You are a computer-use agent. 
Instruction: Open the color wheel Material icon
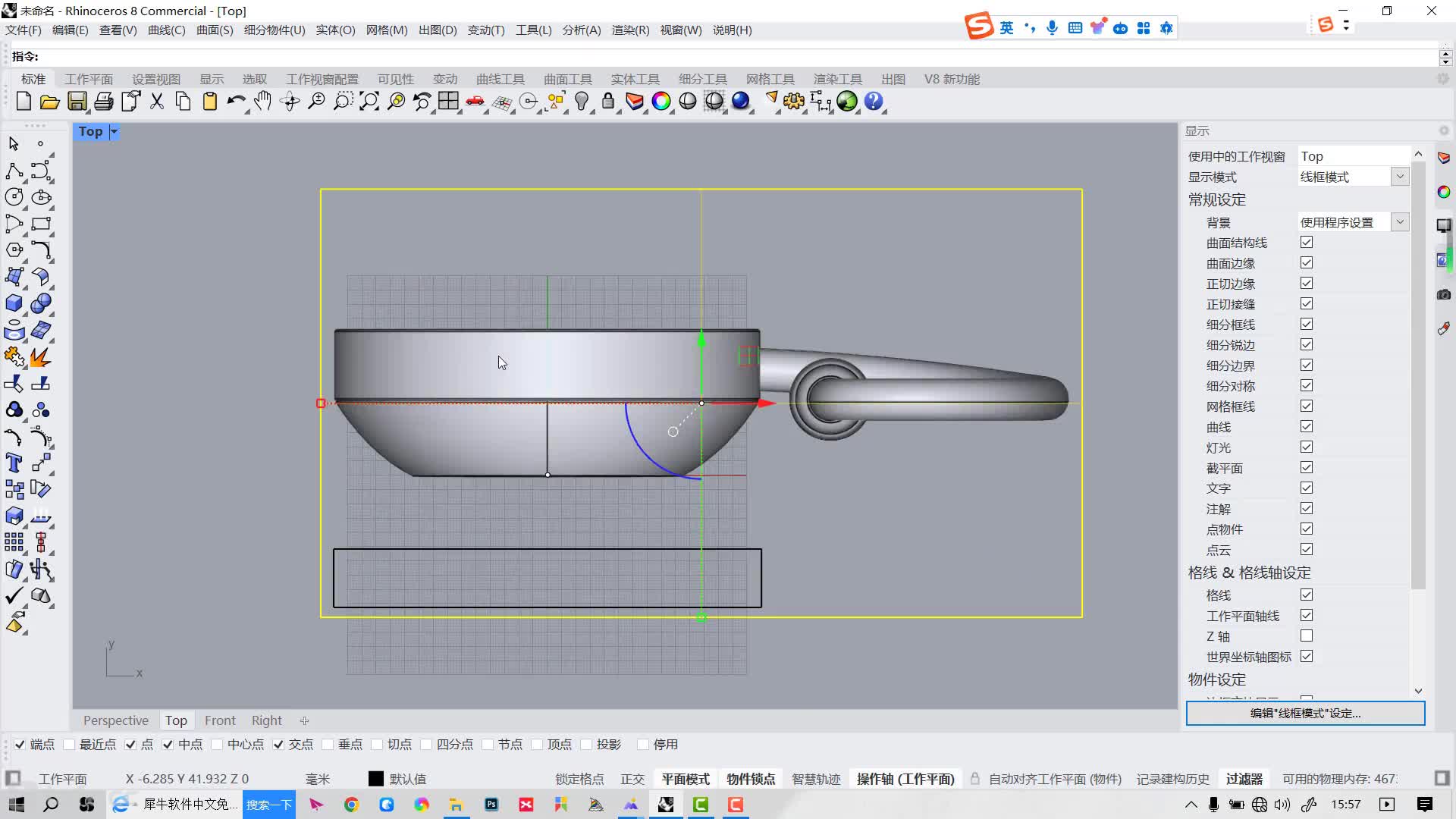coord(661,102)
